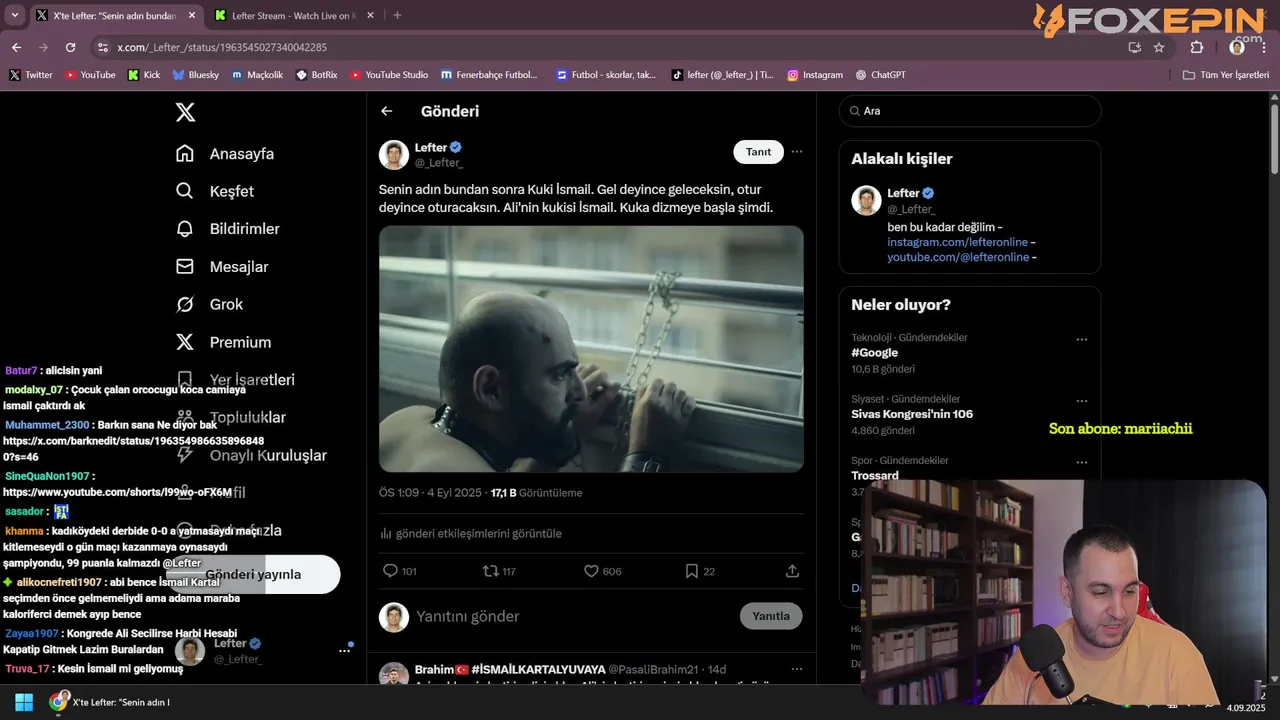Close the X'te Lefter tab
Viewport: 1280px width, 720px height.
pos(192,16)
